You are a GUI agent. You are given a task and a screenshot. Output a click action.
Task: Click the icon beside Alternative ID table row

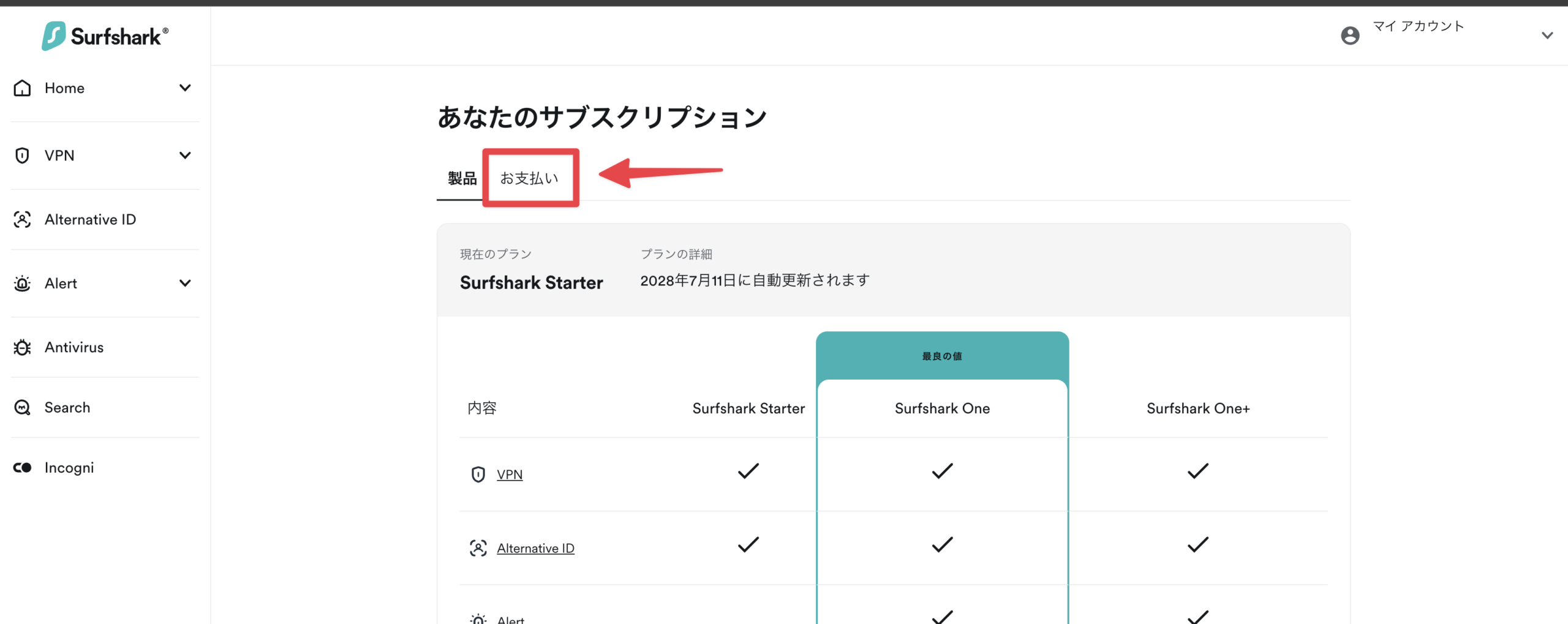[478, 548]
